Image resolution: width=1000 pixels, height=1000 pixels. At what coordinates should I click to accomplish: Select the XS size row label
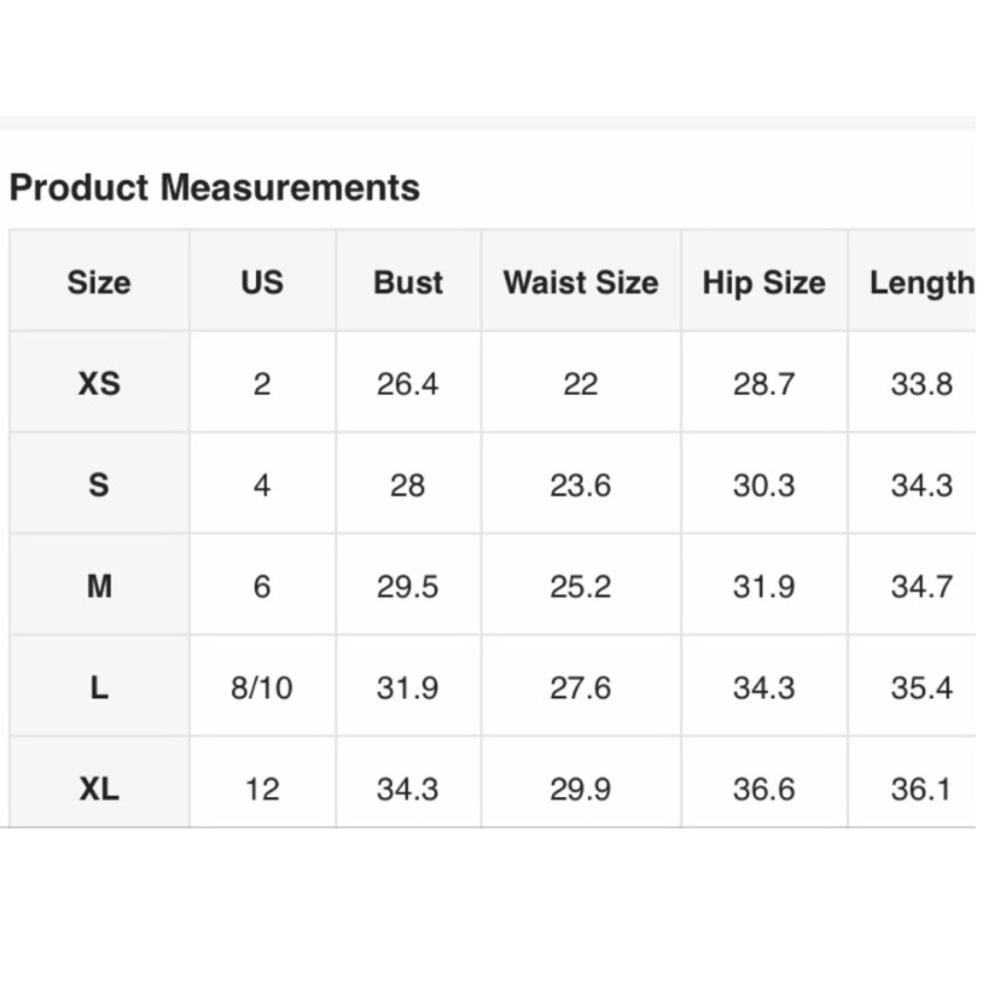[x=99, y=383]
